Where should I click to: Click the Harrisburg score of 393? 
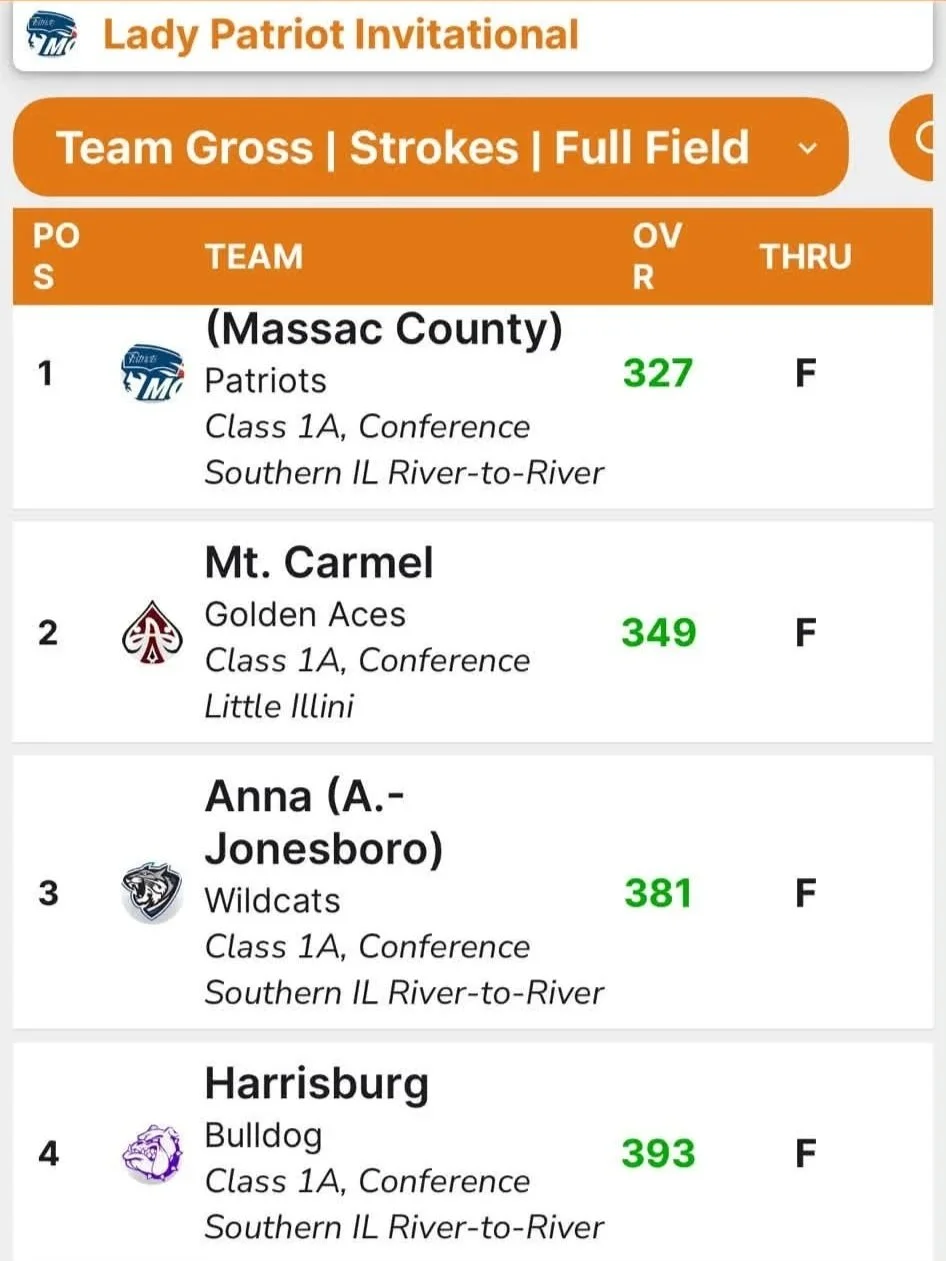(x=658, y=1153)
